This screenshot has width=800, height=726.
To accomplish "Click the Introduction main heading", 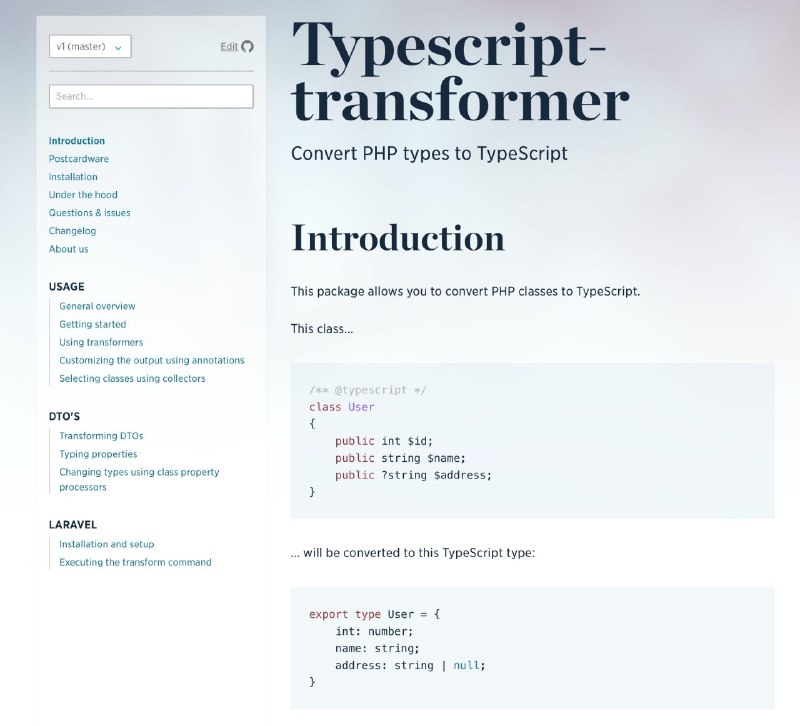I will (x=397, y=238).
